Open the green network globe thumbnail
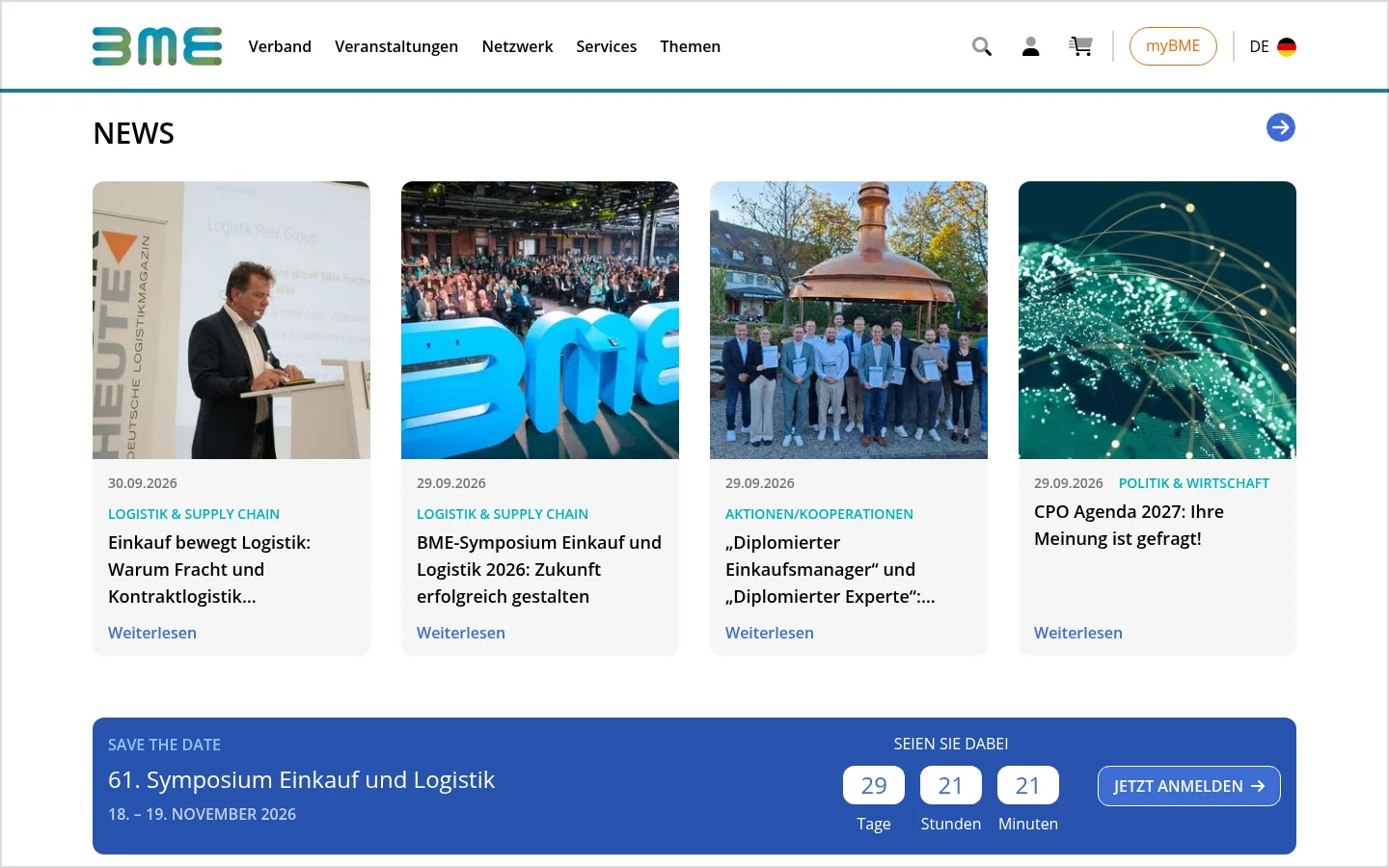Viewport: 1389px width, 868px height. 1157,320
